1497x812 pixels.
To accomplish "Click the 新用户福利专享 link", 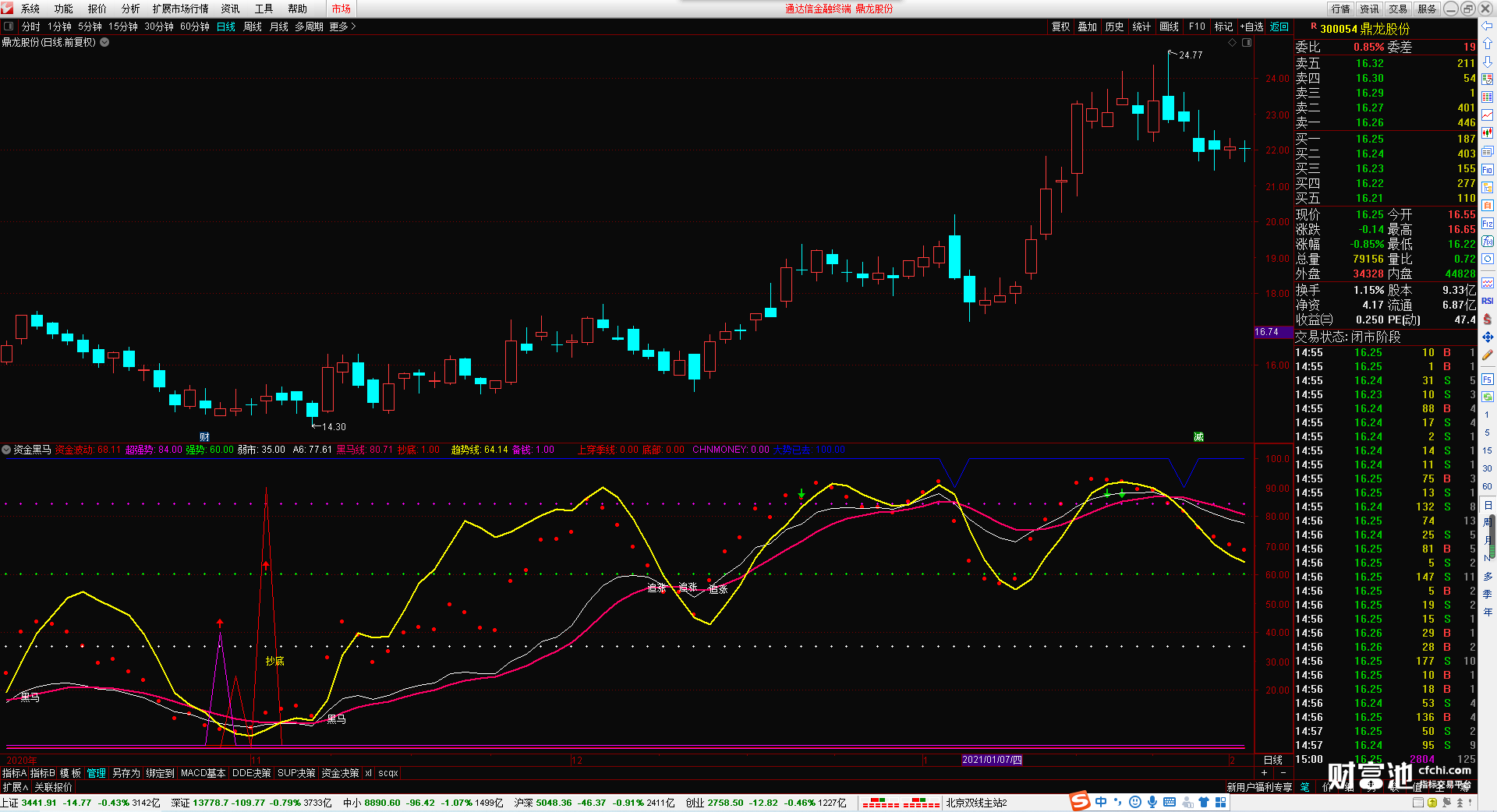I will tap(1259, 787).
